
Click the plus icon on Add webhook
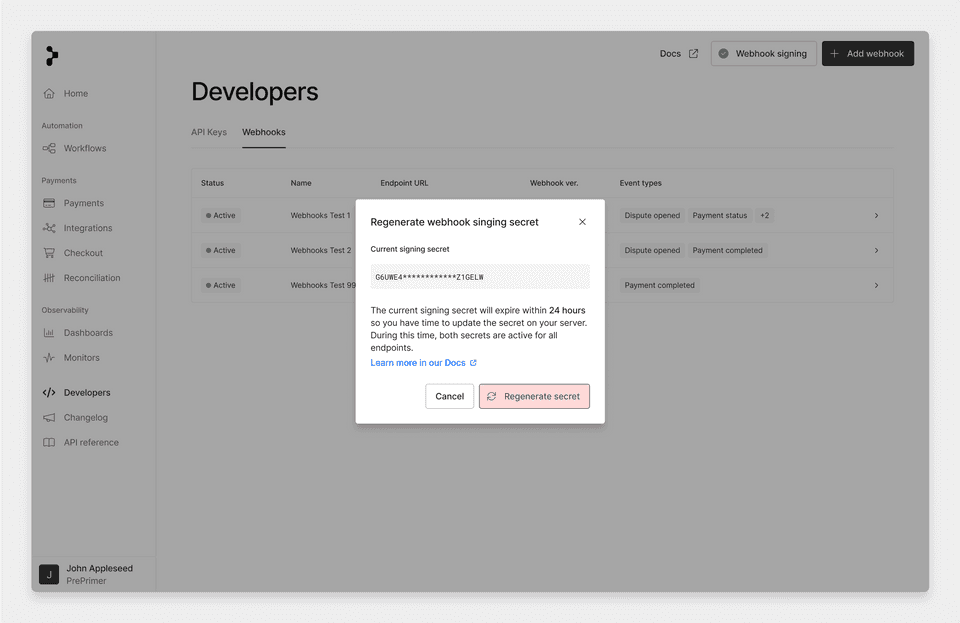(834, 54)
